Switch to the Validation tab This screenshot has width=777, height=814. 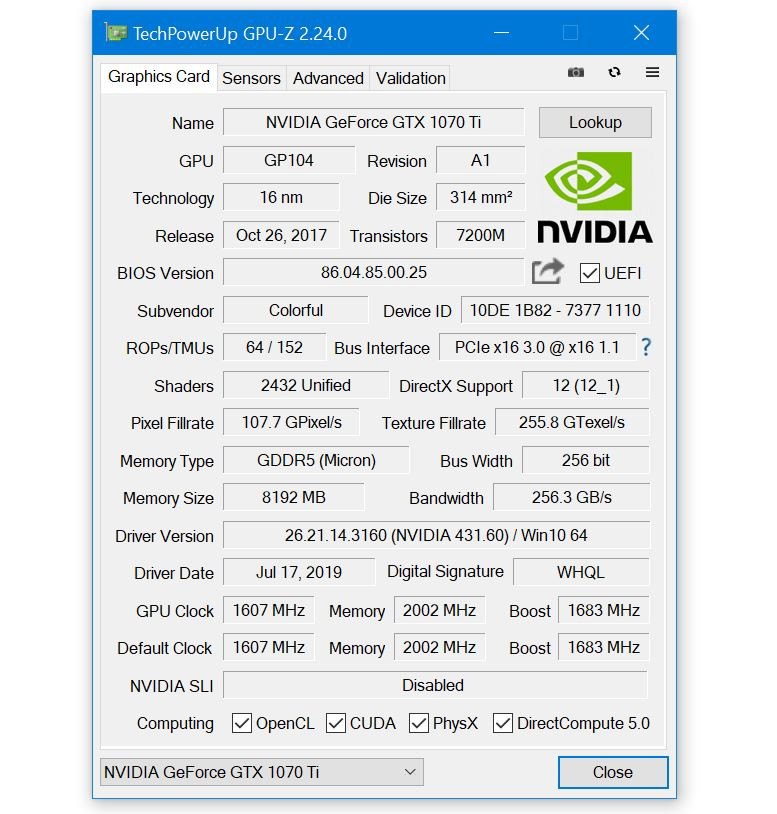(x=411, y=78)
